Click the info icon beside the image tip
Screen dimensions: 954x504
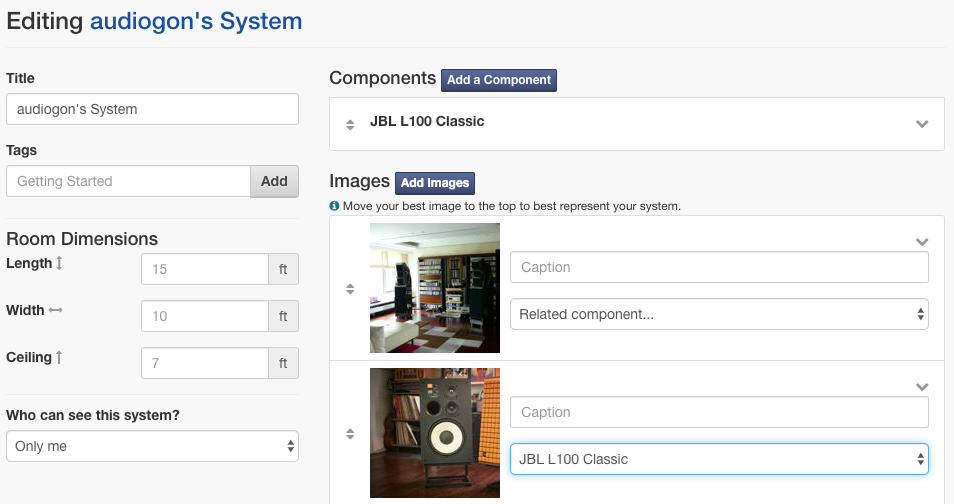point(334,206)
